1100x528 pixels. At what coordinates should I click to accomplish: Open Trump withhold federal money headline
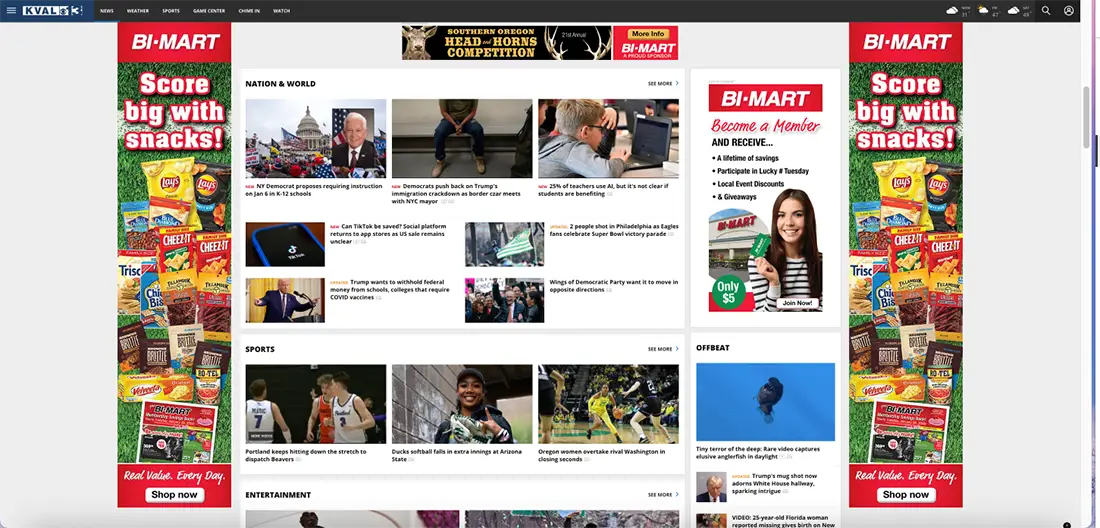(x=390, y=290)
